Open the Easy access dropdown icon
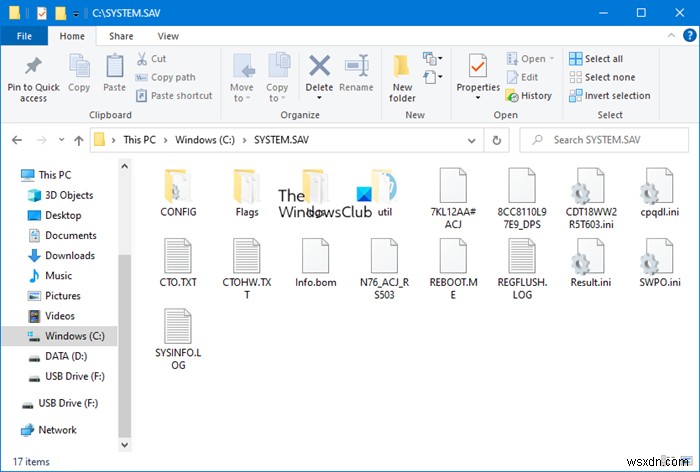This screenshot has width=700, height=472. pos(432,77)
